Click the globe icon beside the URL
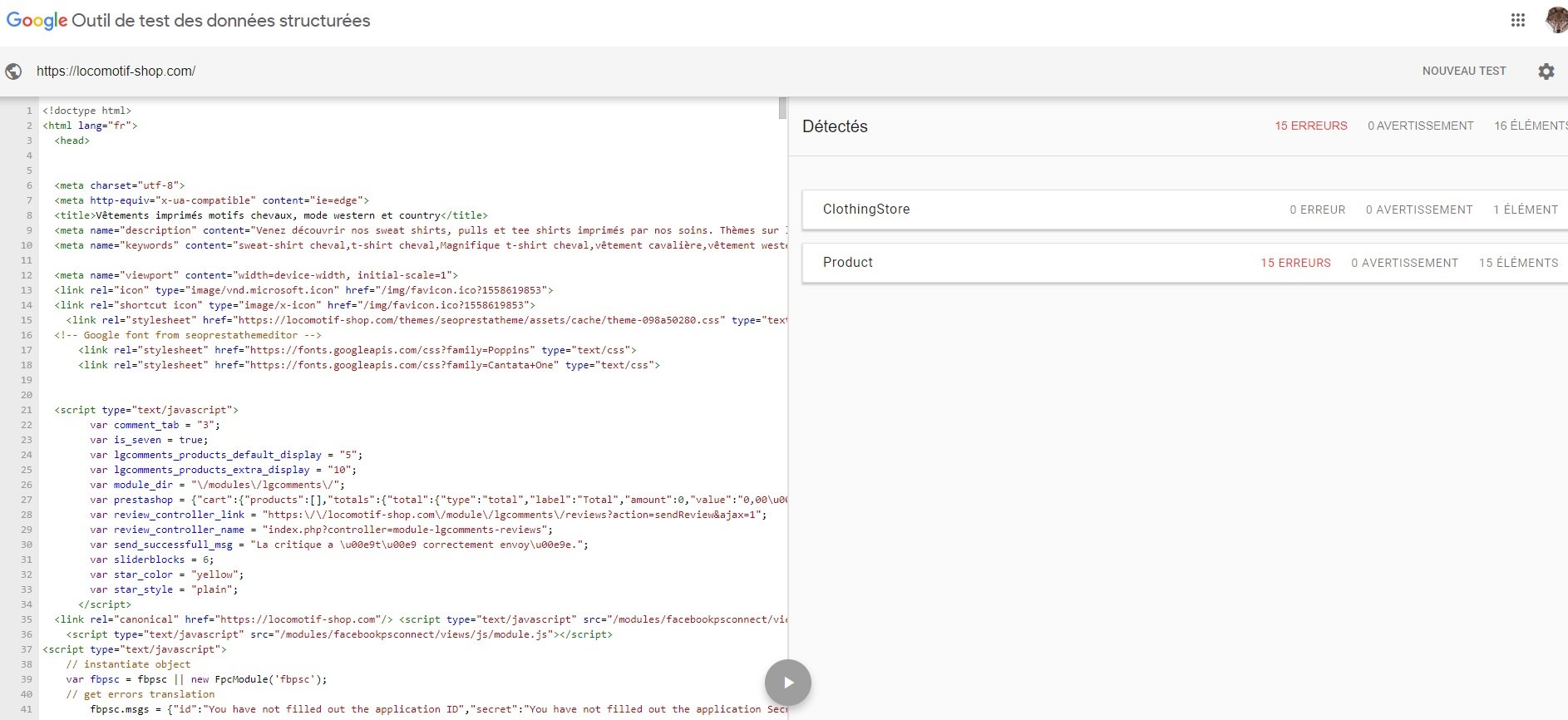This screenshot has height=720, width=1568. point(13,72)
